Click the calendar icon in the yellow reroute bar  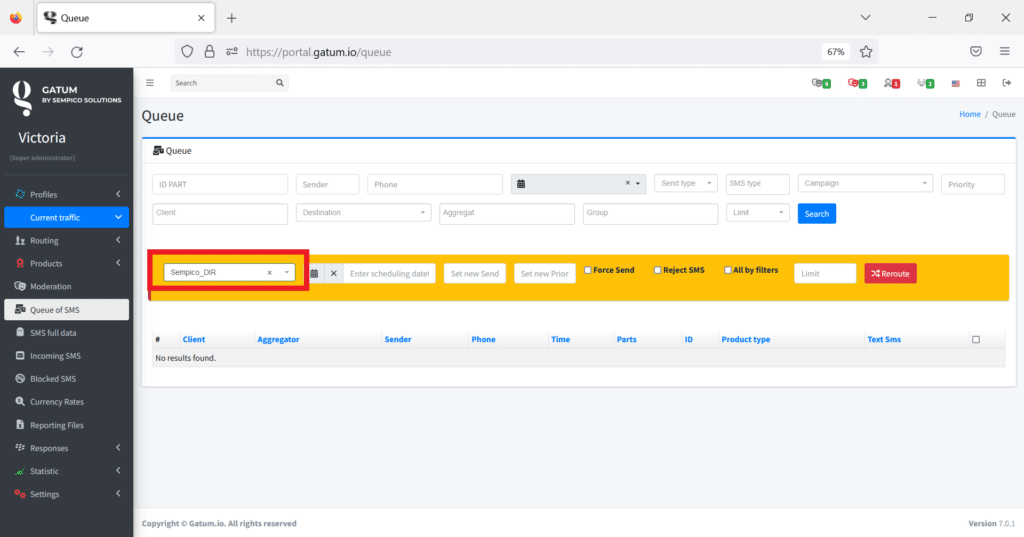pyautogui.click(x=314, y=274)
